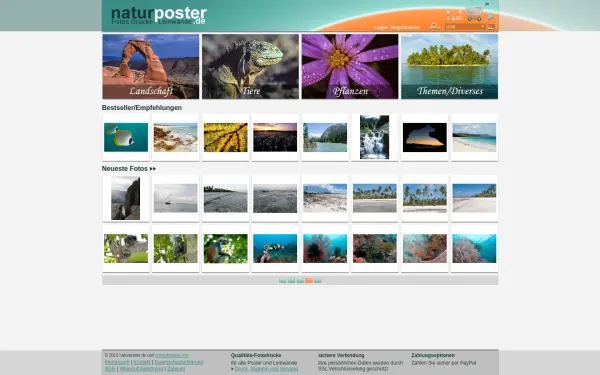Image resolution: width=600 pixels, height=375 pixels.
Task: Open the tall palms blue sky thumbnail
Action: 425,198
